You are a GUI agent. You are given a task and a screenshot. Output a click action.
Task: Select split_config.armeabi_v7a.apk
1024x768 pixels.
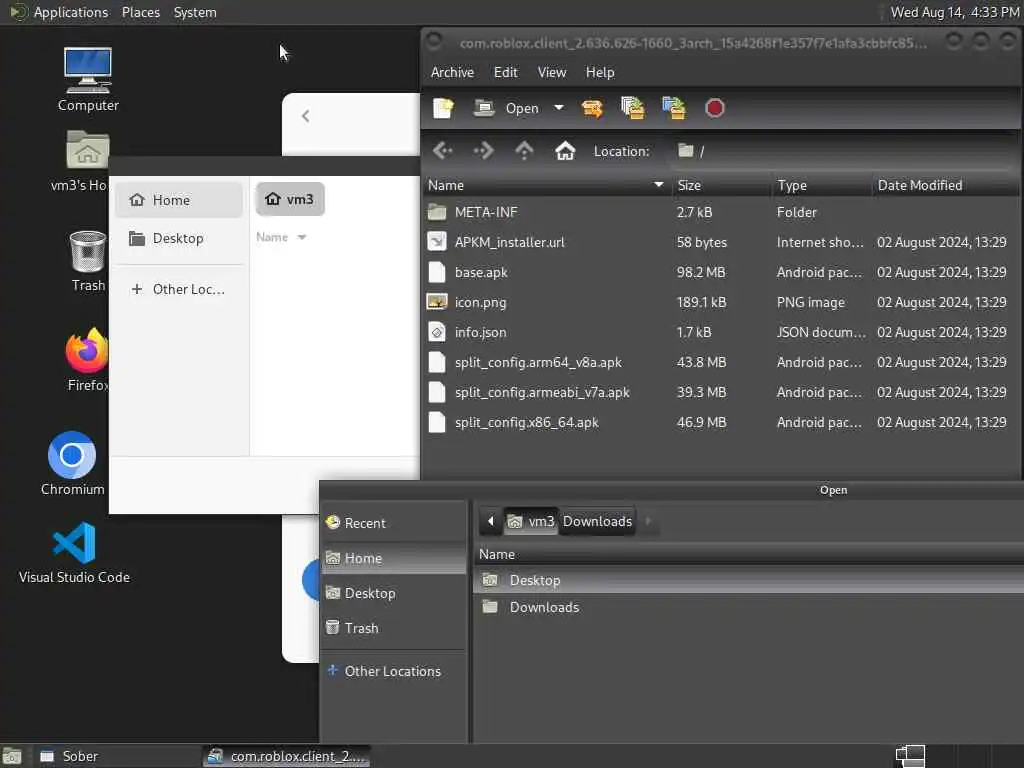[721, 392]
